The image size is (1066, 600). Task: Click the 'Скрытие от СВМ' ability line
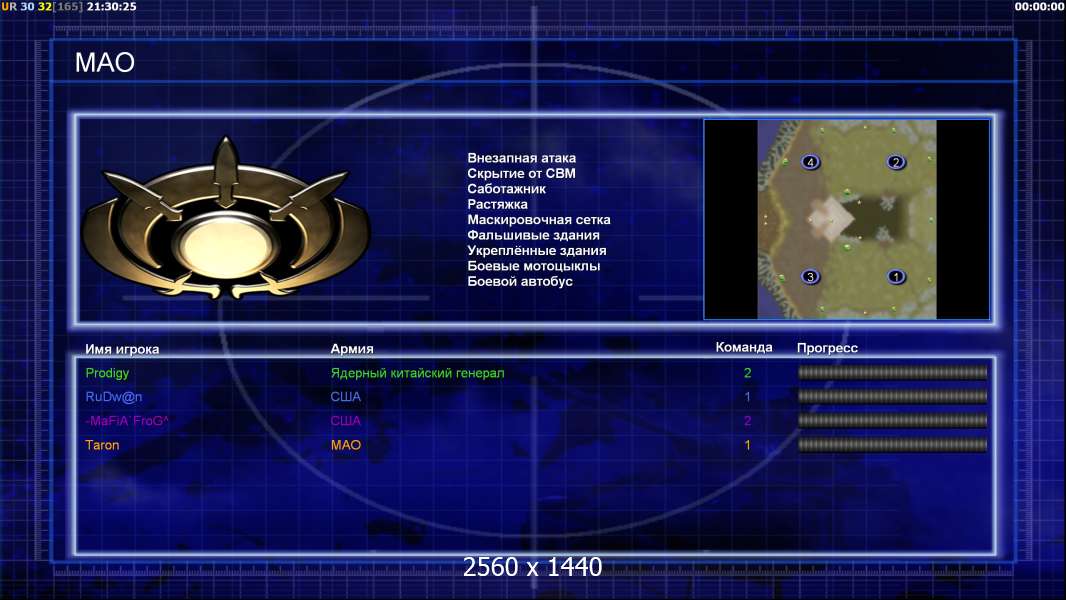tap(521, 173)
